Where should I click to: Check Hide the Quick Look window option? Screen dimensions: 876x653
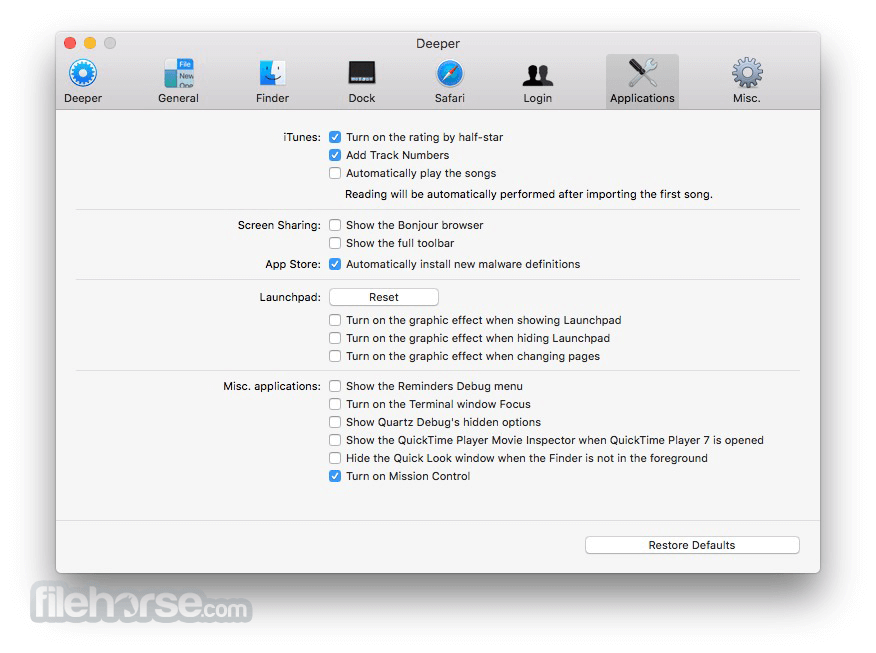click(335, 458)
